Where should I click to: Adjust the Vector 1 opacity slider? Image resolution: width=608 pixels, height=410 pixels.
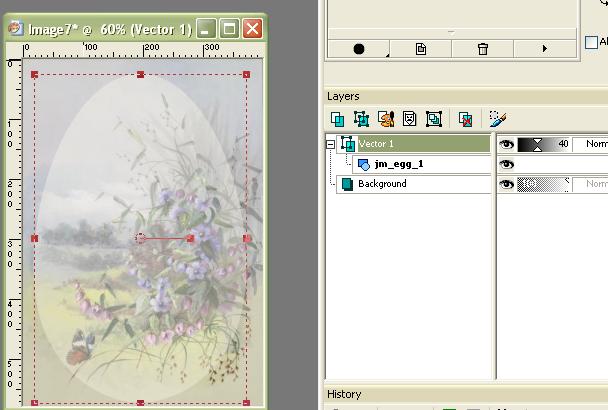[x=543, y=144]
